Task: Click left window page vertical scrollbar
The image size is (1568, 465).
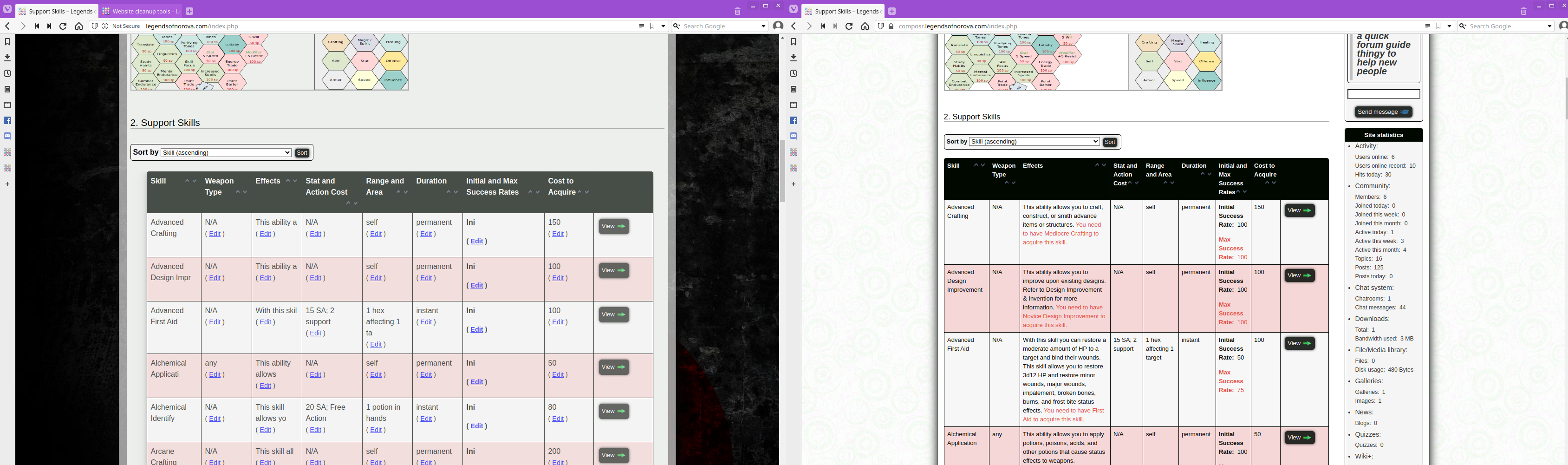Action: 782,170
